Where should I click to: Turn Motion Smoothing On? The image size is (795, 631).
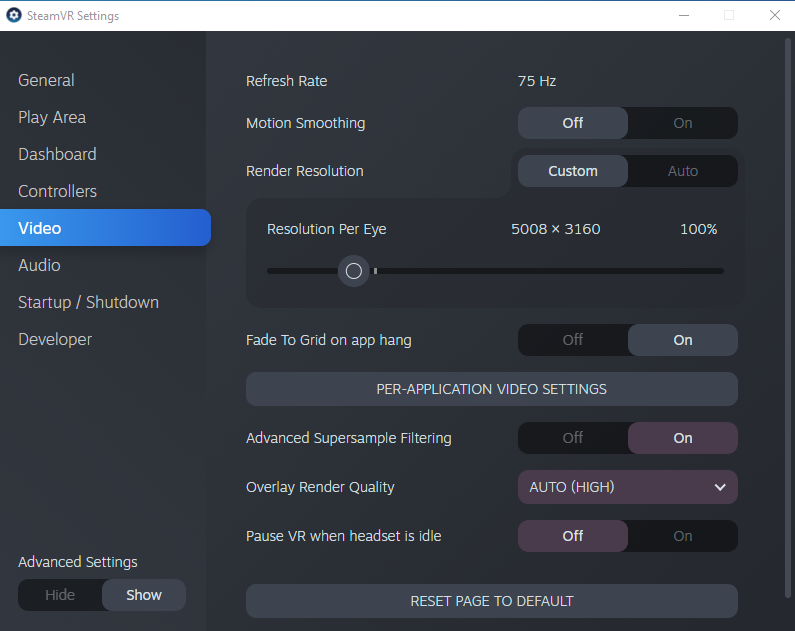(x=682, y=123)
